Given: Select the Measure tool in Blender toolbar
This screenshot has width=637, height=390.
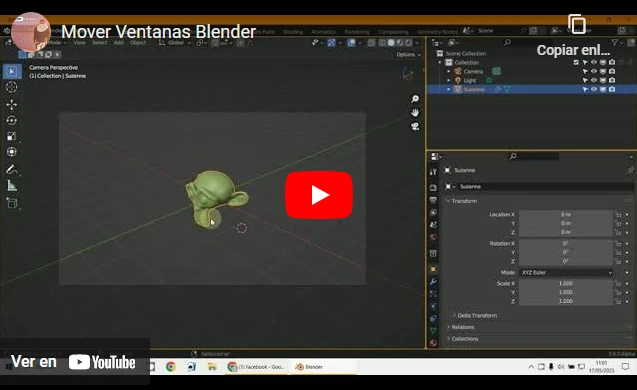Looking at the screenshot, I should tap(12, 186).
